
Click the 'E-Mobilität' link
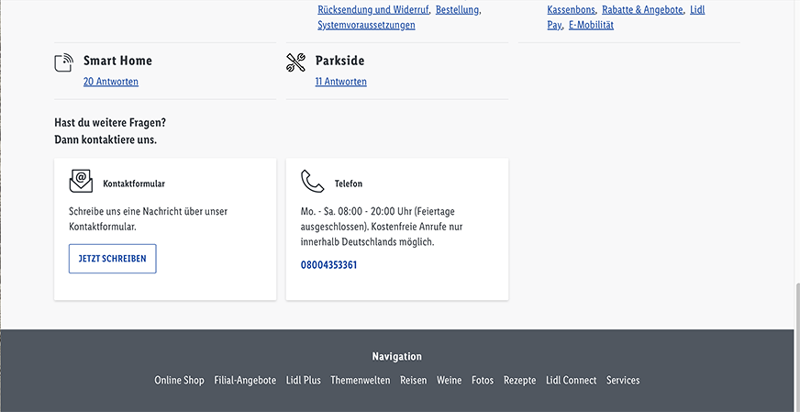591,25
